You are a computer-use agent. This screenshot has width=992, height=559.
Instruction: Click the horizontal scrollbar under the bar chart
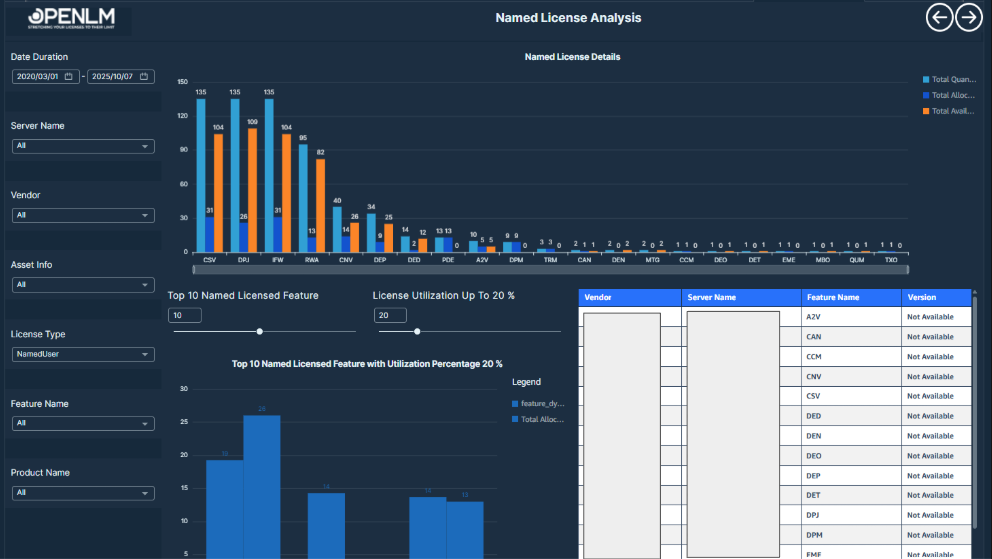pos(550,269)
